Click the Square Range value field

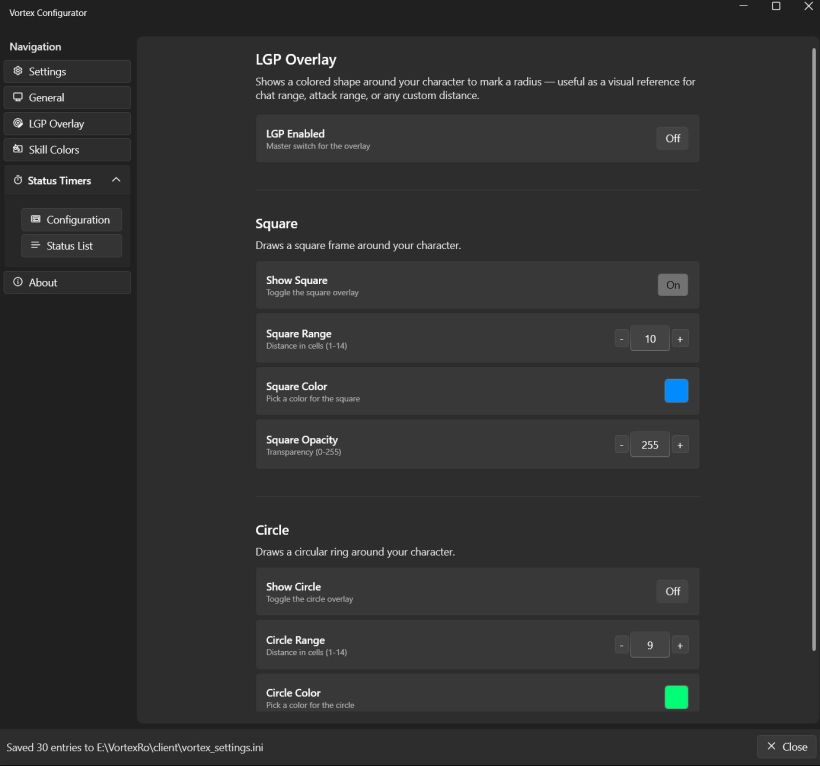click(x=650, y=339)
